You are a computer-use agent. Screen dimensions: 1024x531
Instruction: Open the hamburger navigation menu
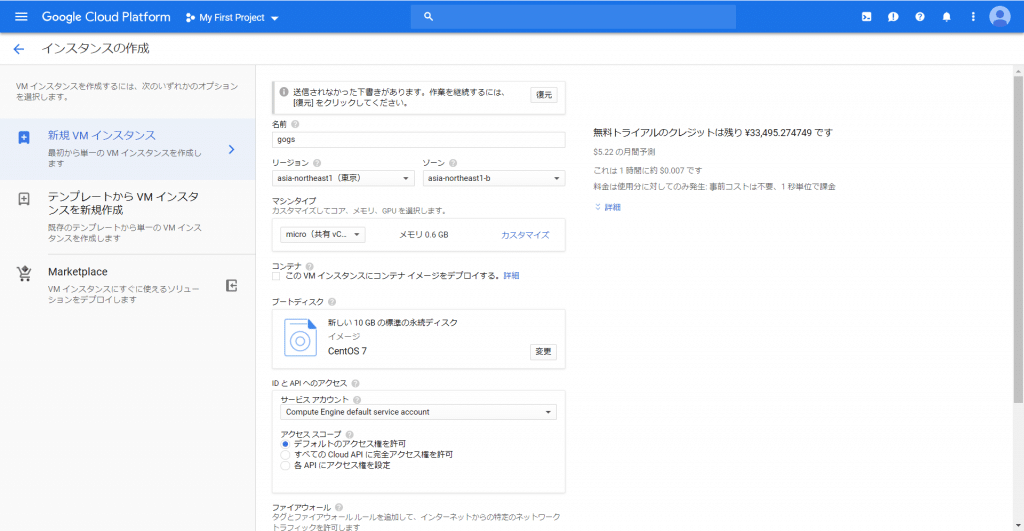click(x=21, y=17)
